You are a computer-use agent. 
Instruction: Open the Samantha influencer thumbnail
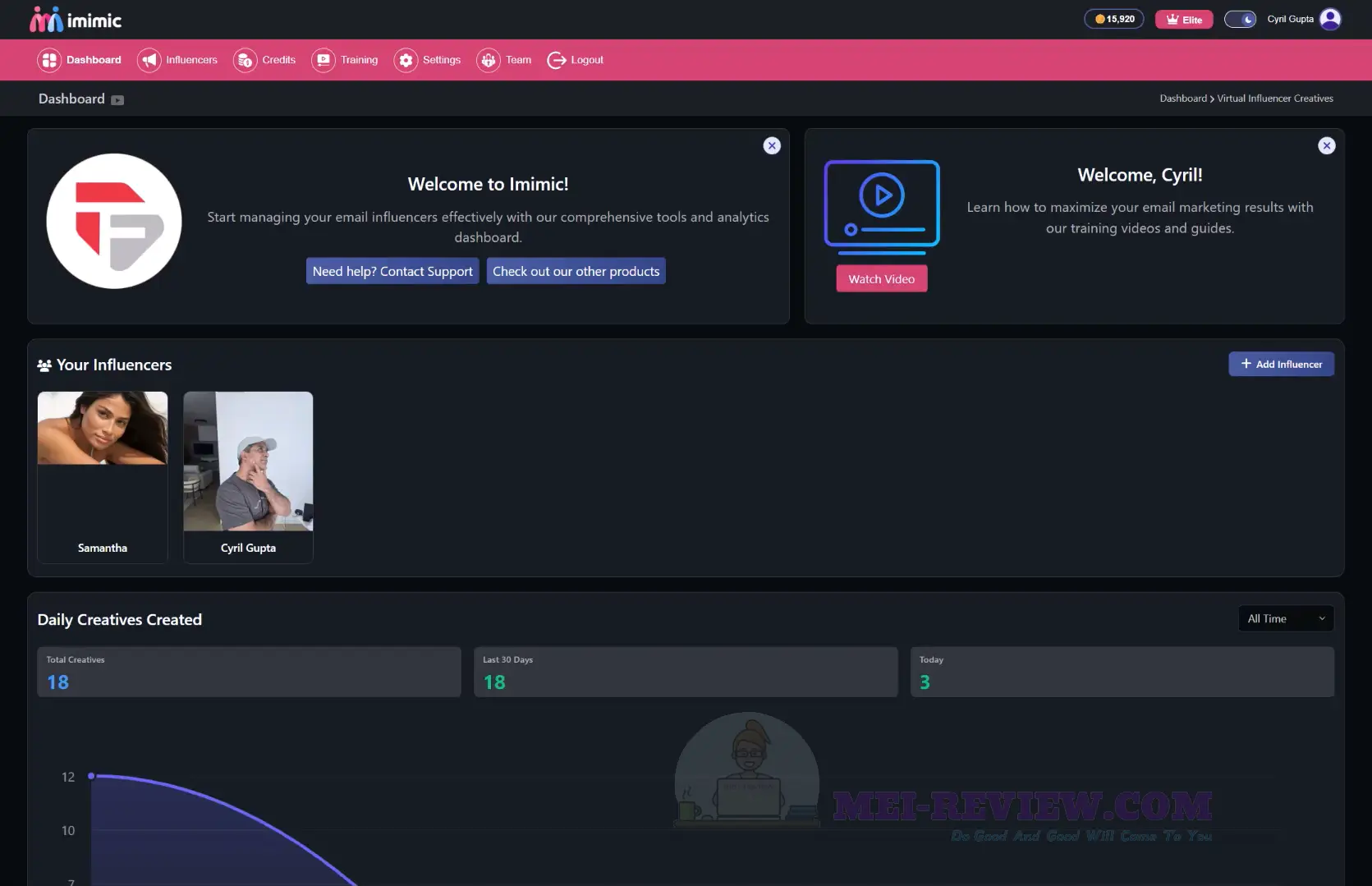[103, 428]
